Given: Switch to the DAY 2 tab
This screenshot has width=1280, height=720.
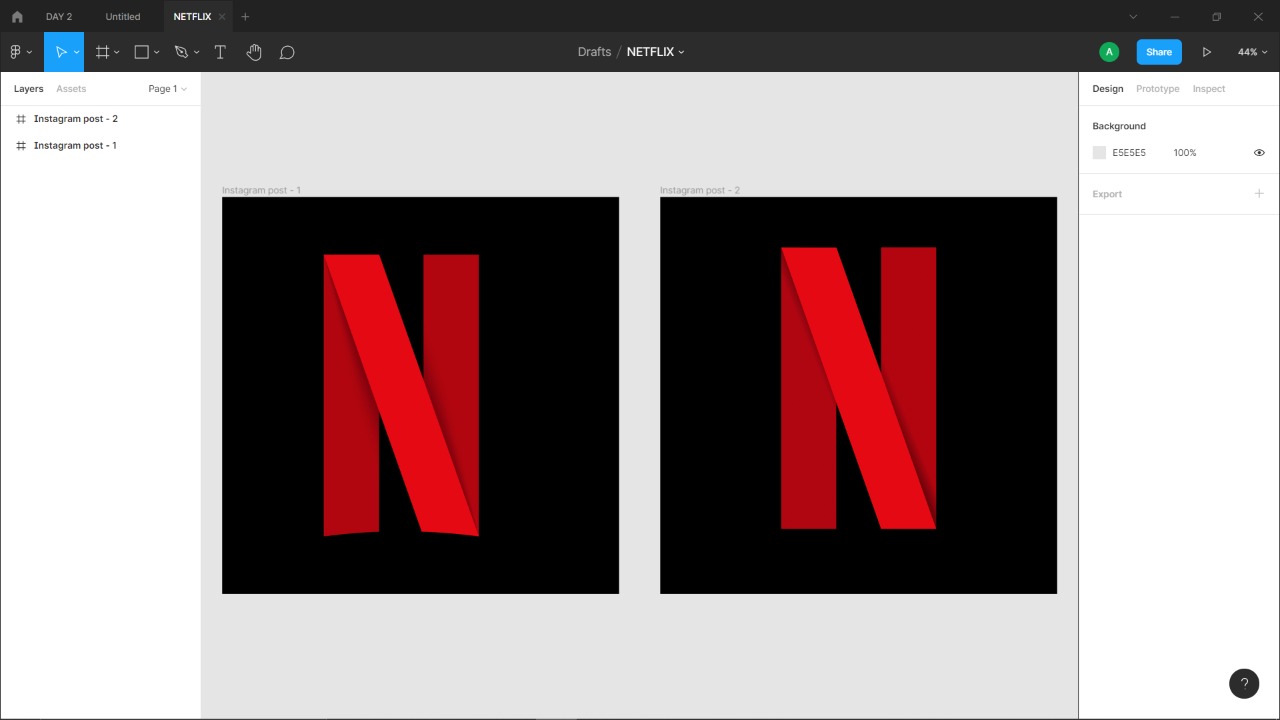Looking at the screenshot, I should coord(59,17).
